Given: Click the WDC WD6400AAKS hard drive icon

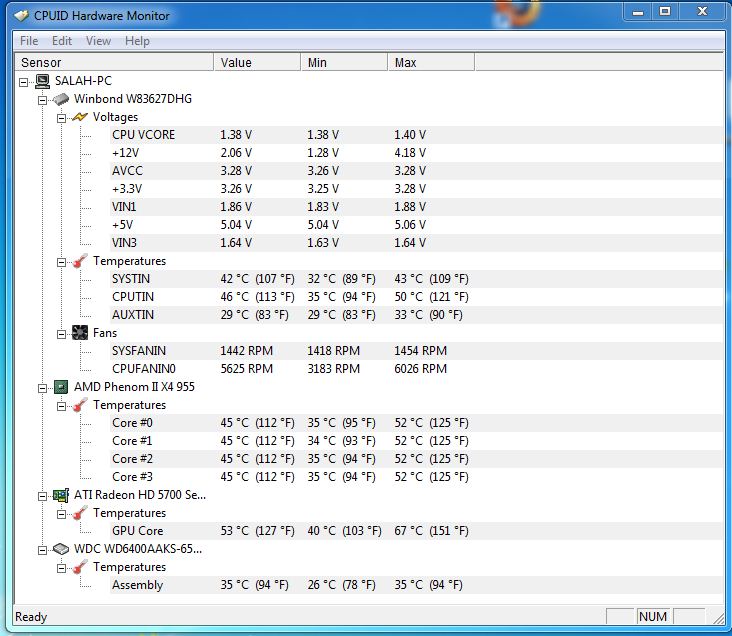Looking at the screenshot, I should 61,549.
